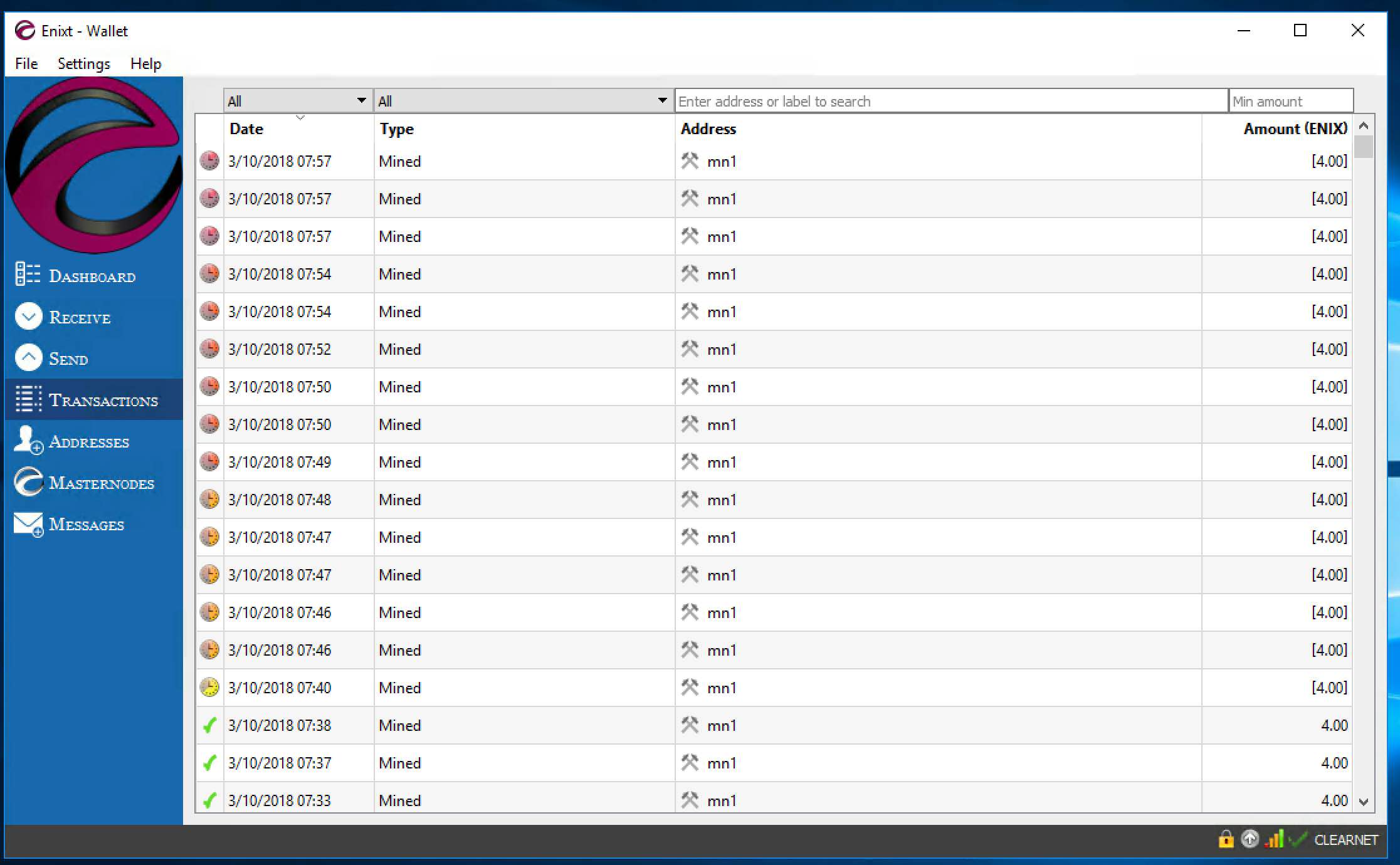
Task: Open the transaction type All dropdown
Action: tap(524, 101)
